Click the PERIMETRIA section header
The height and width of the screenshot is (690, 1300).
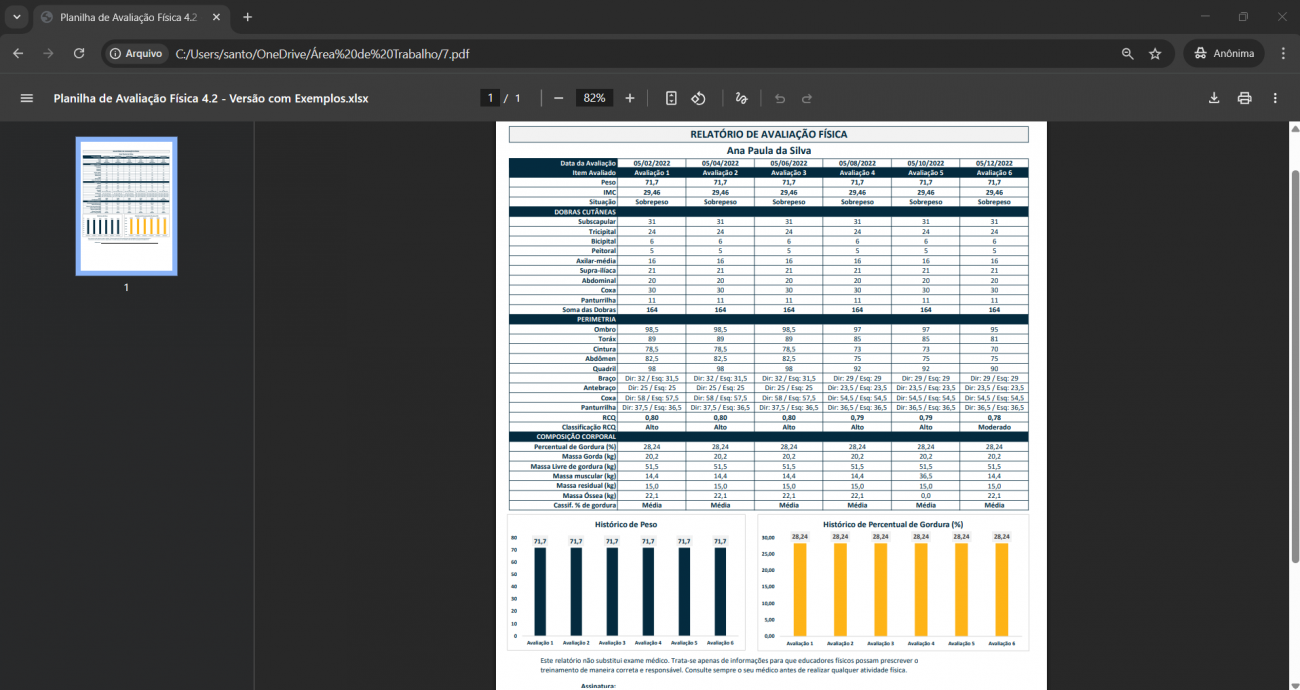pyautogui.click(x=596, y=319)
